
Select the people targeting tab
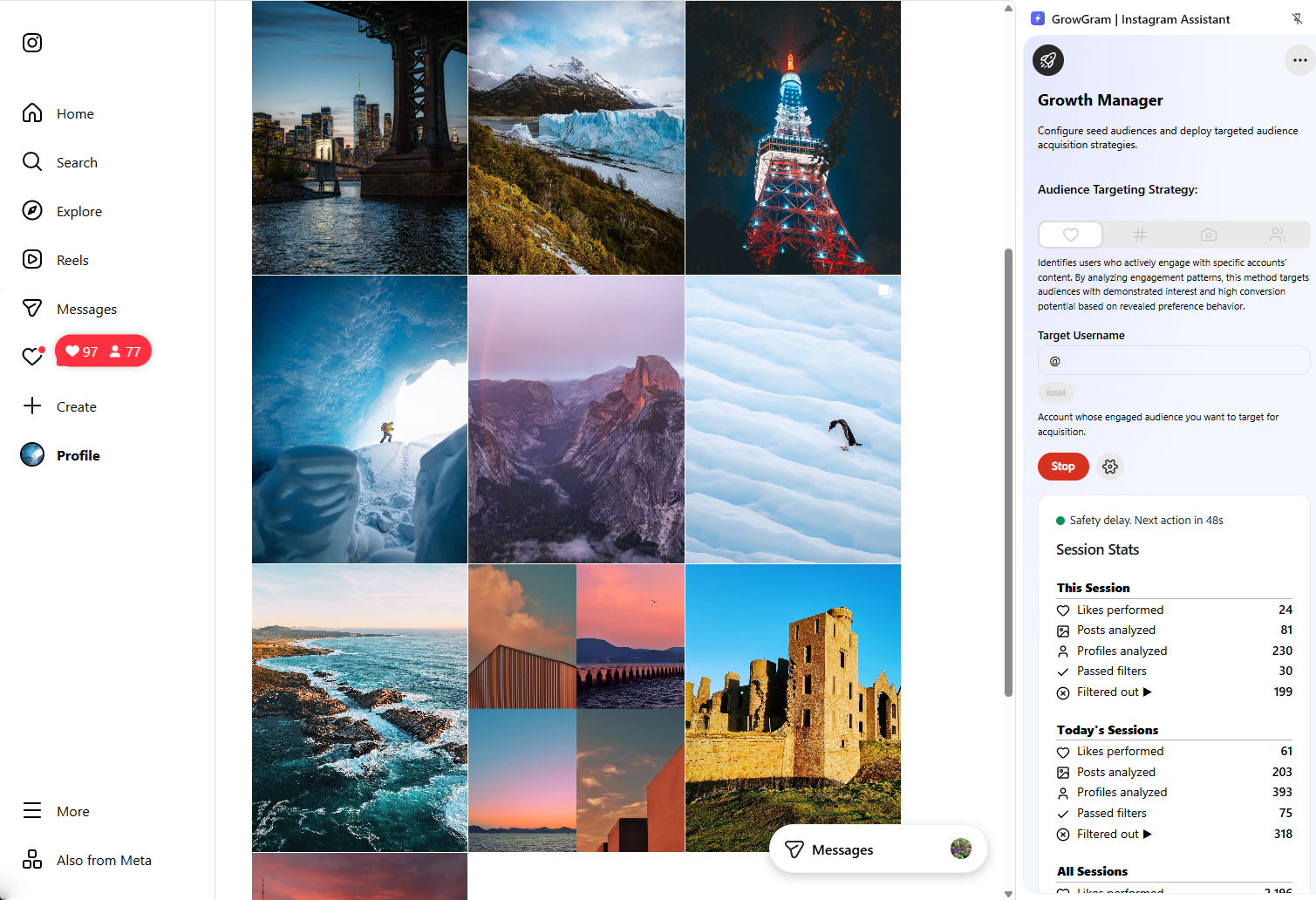pos(1277,235)
